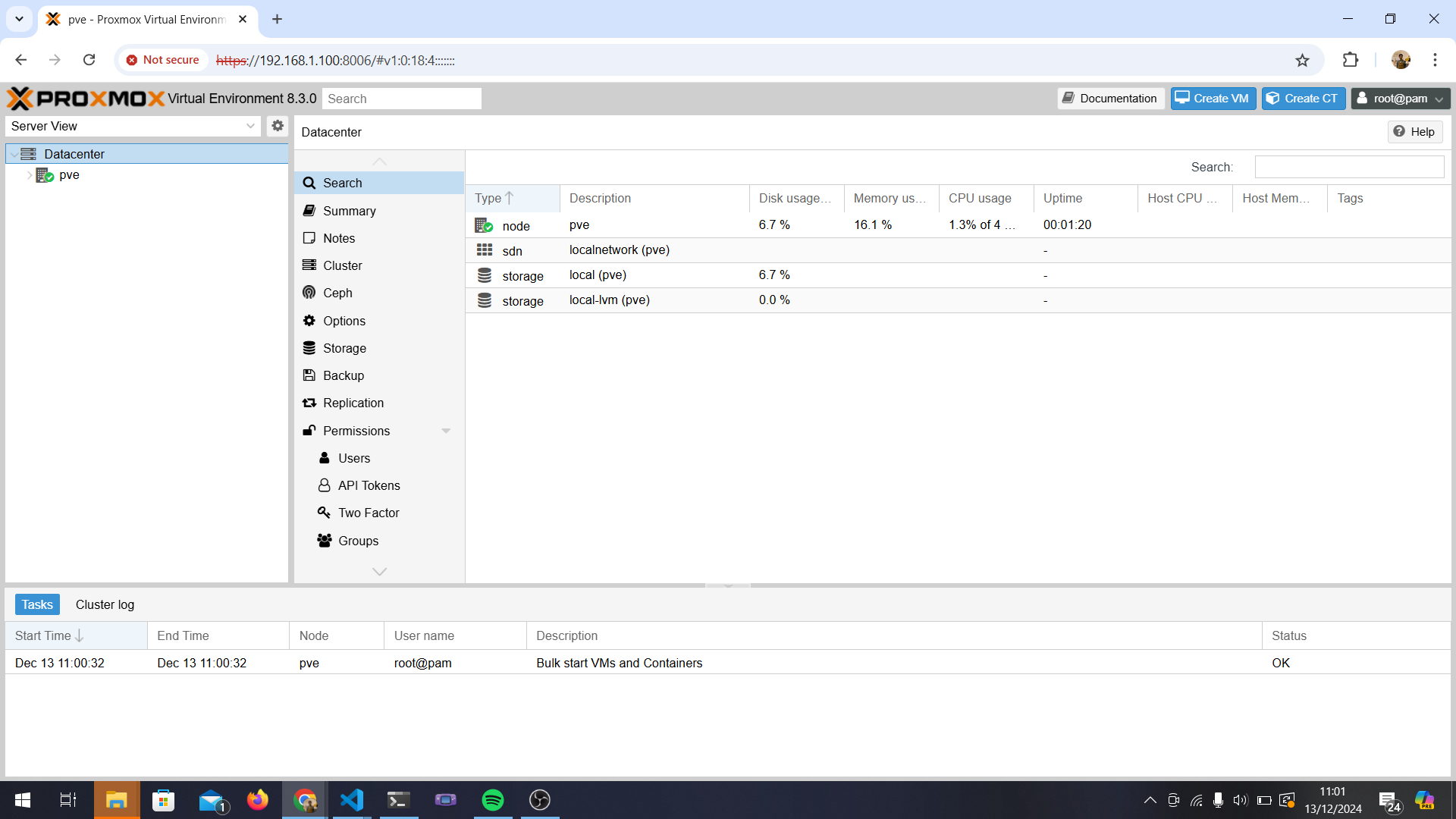Click the Proxmox logo in header
The height and width of the screenshot is (819, 1456).
point(86,99)
